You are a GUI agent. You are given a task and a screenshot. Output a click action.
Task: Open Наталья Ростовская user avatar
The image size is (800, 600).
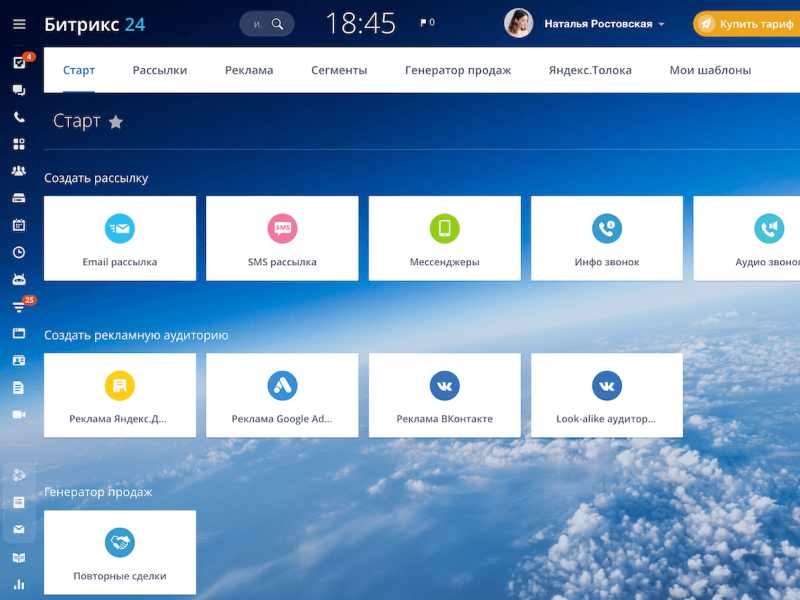(x=518, y=23)
